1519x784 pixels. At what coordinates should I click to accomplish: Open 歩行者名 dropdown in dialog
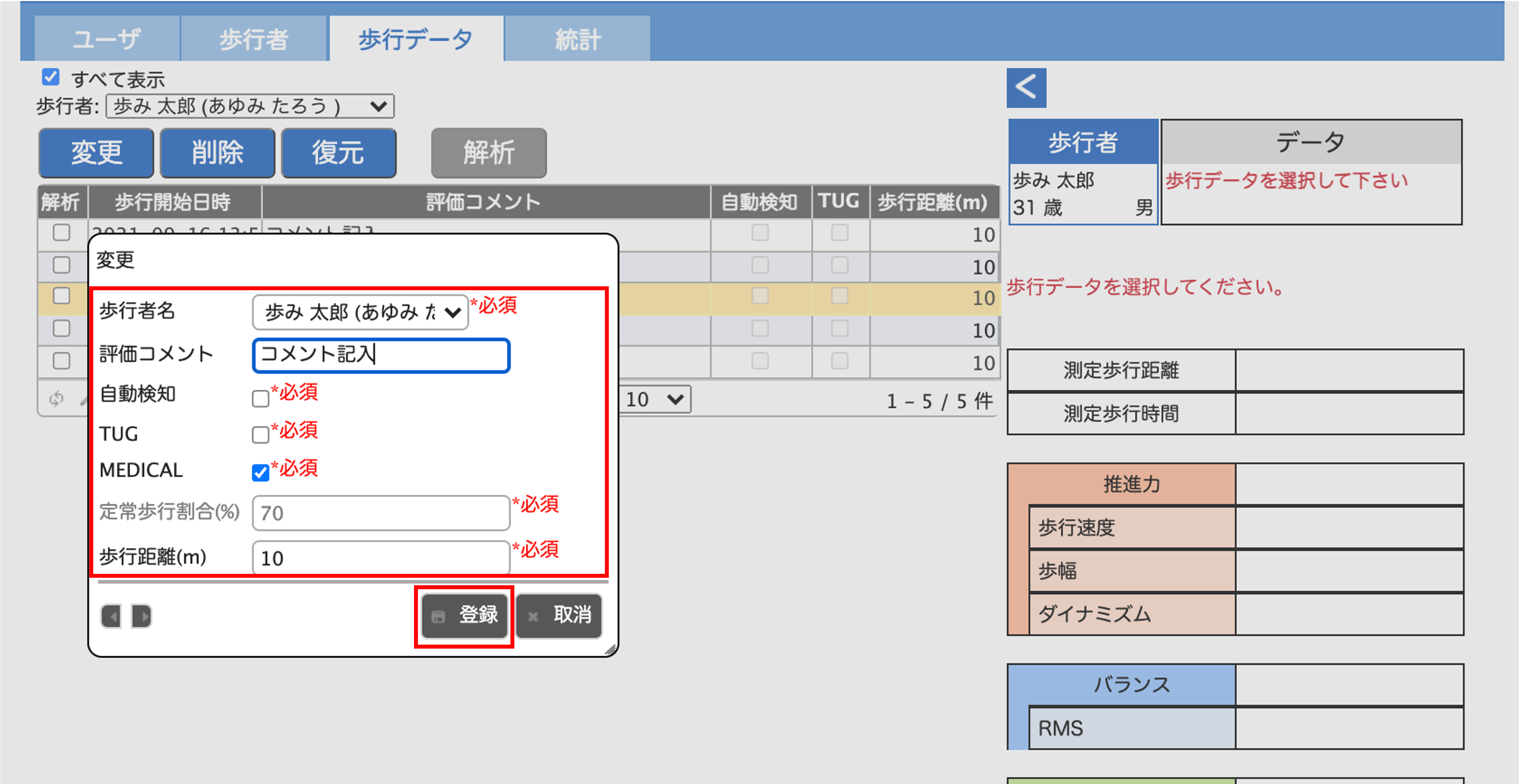click(360, 312)
